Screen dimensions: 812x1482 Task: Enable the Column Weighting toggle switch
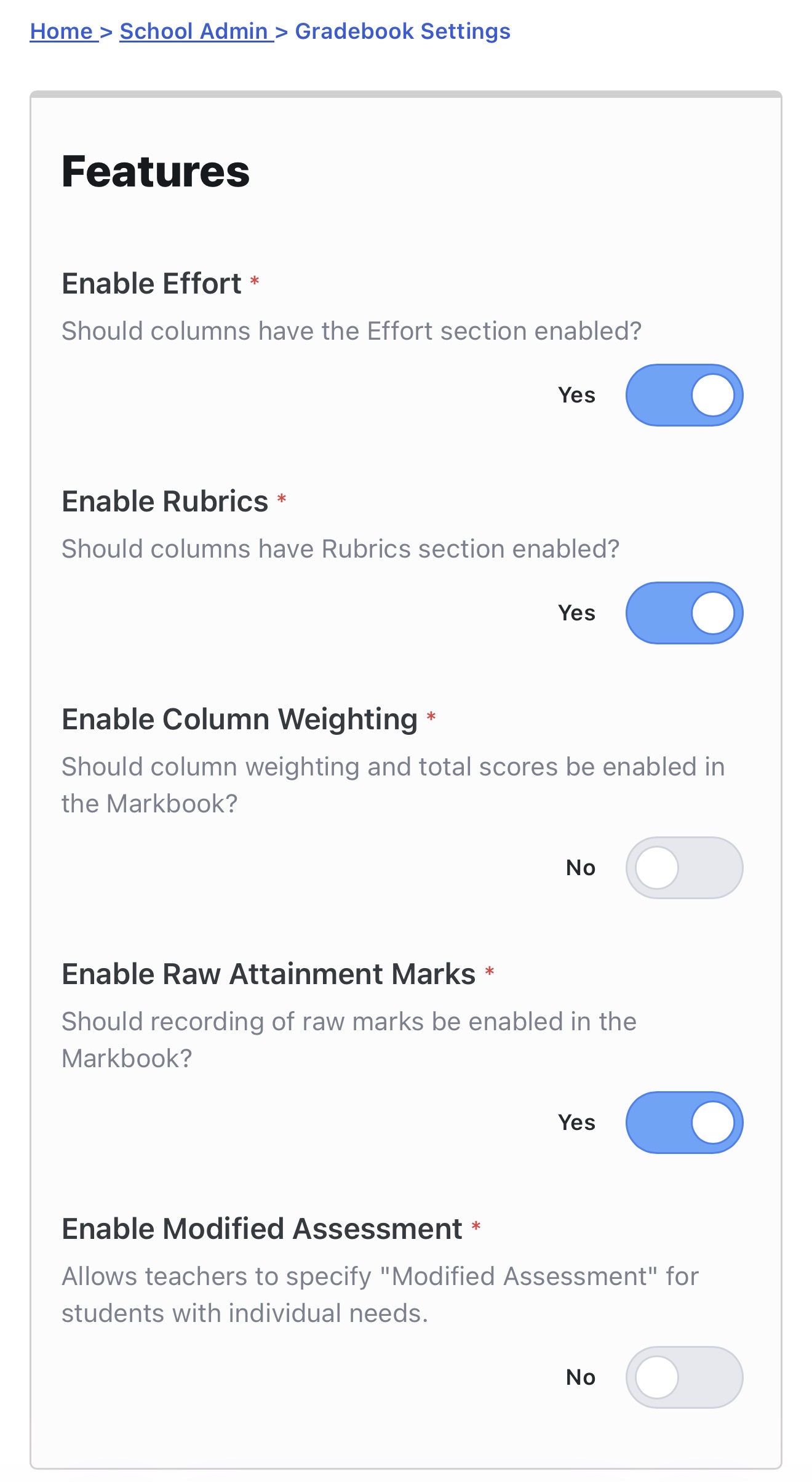684,868
